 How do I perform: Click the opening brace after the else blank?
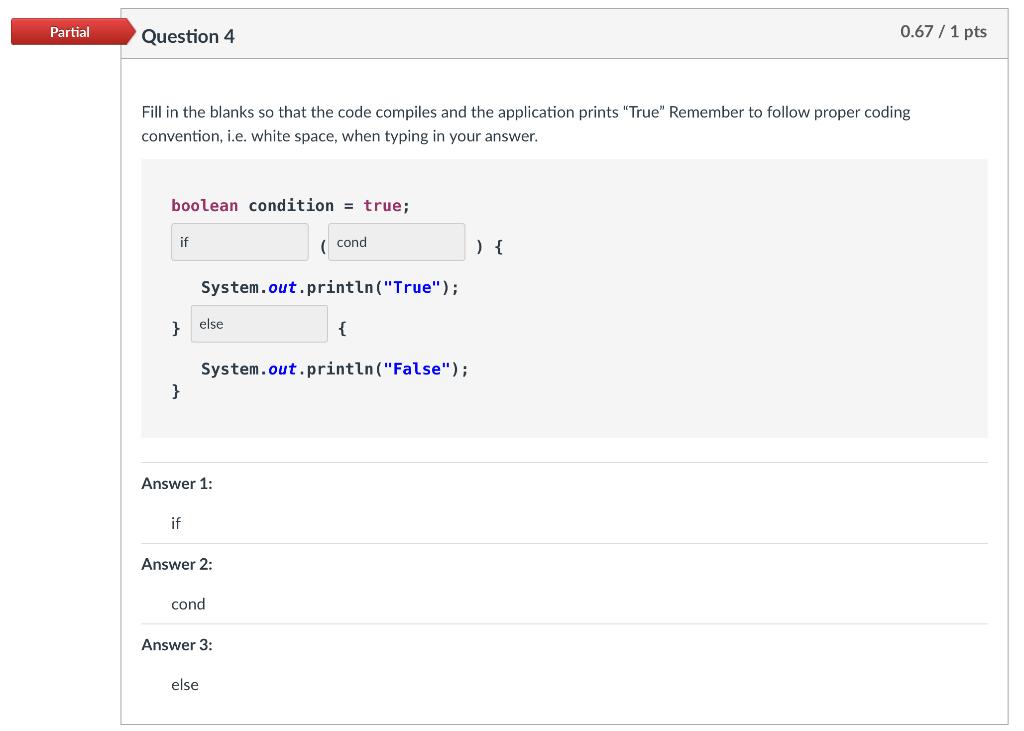coord(343,328)
